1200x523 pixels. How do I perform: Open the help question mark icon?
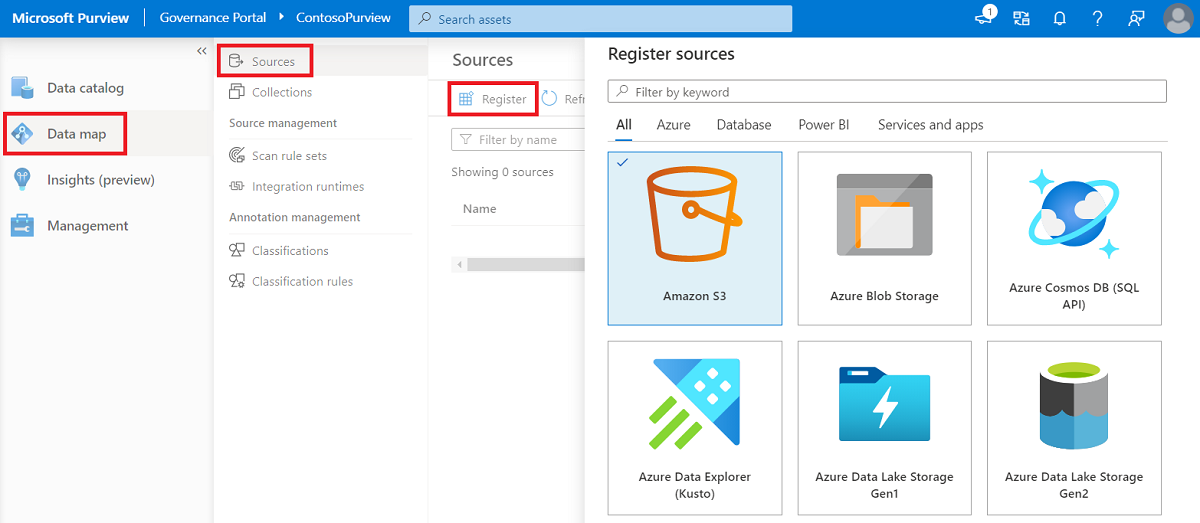click(x=1097, y=18)
